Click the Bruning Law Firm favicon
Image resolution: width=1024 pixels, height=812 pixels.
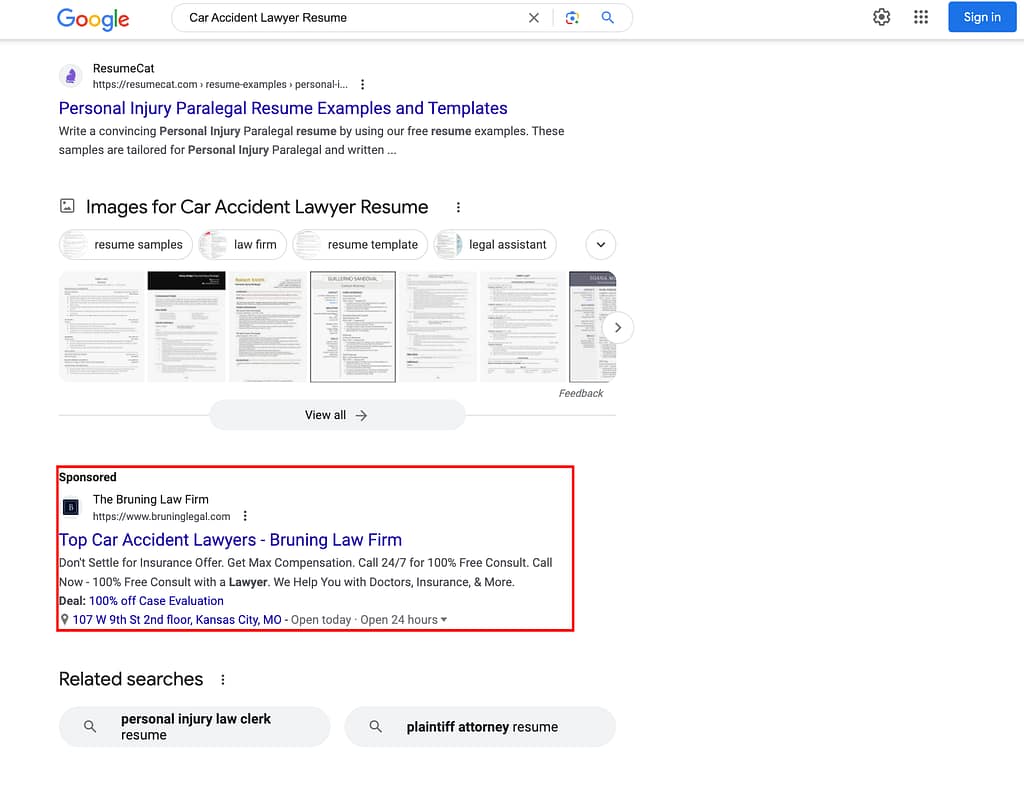click(71, 507)
